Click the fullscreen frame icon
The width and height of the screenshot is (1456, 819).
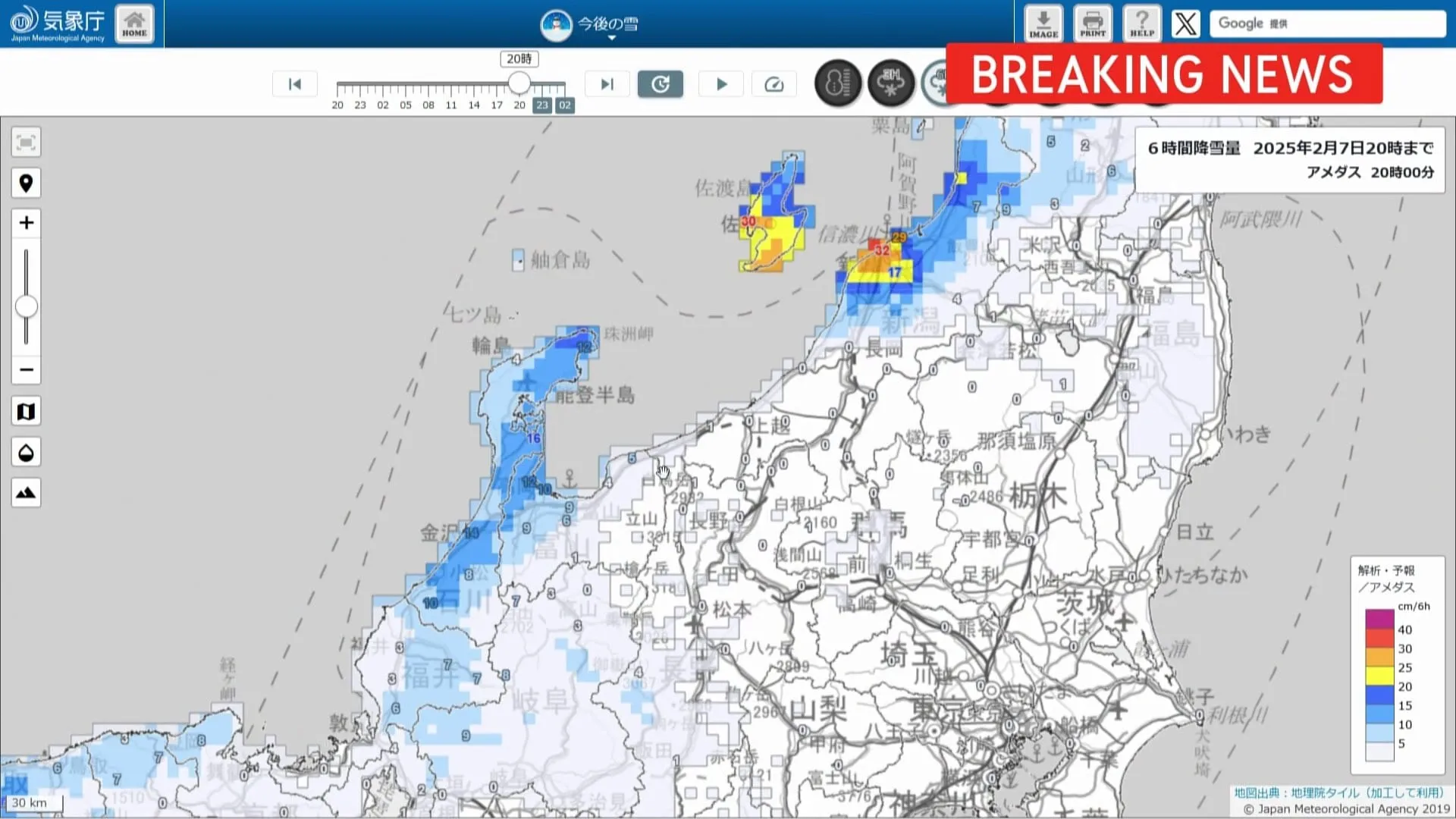pyautogui.click(x=26, y=143)
